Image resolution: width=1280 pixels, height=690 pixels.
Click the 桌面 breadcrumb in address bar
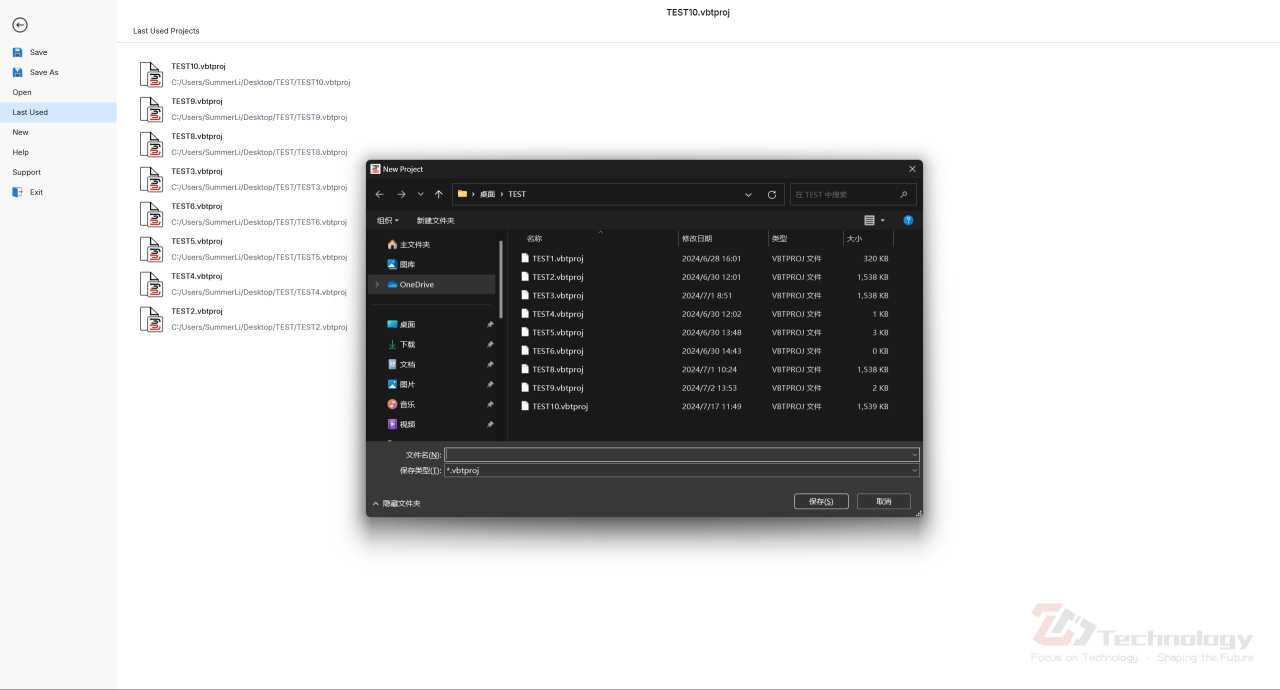click(x=488, y=194)
